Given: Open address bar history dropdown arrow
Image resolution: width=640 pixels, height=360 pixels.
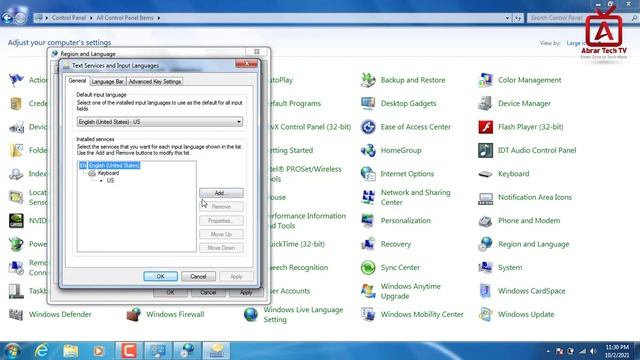Looking at the screenshot, I should click(507, 18).
